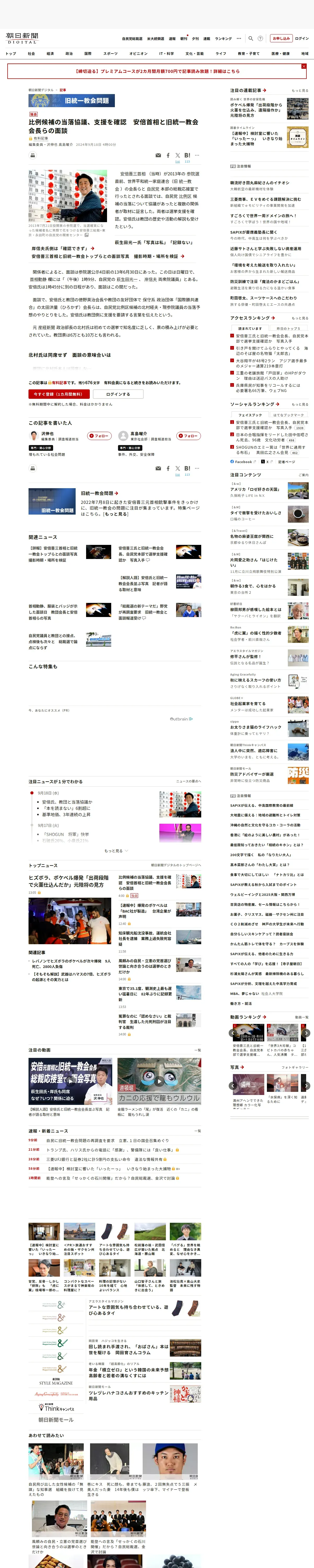
Task: Open 朝日新聞デジタルのトップページへ link
Action: pos(176,865)
